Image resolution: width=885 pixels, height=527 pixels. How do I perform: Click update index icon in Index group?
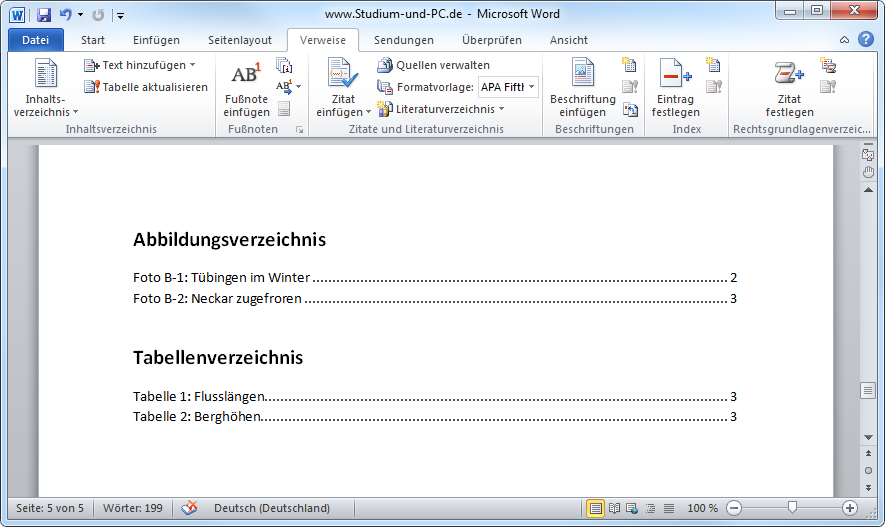pos(713,87)
